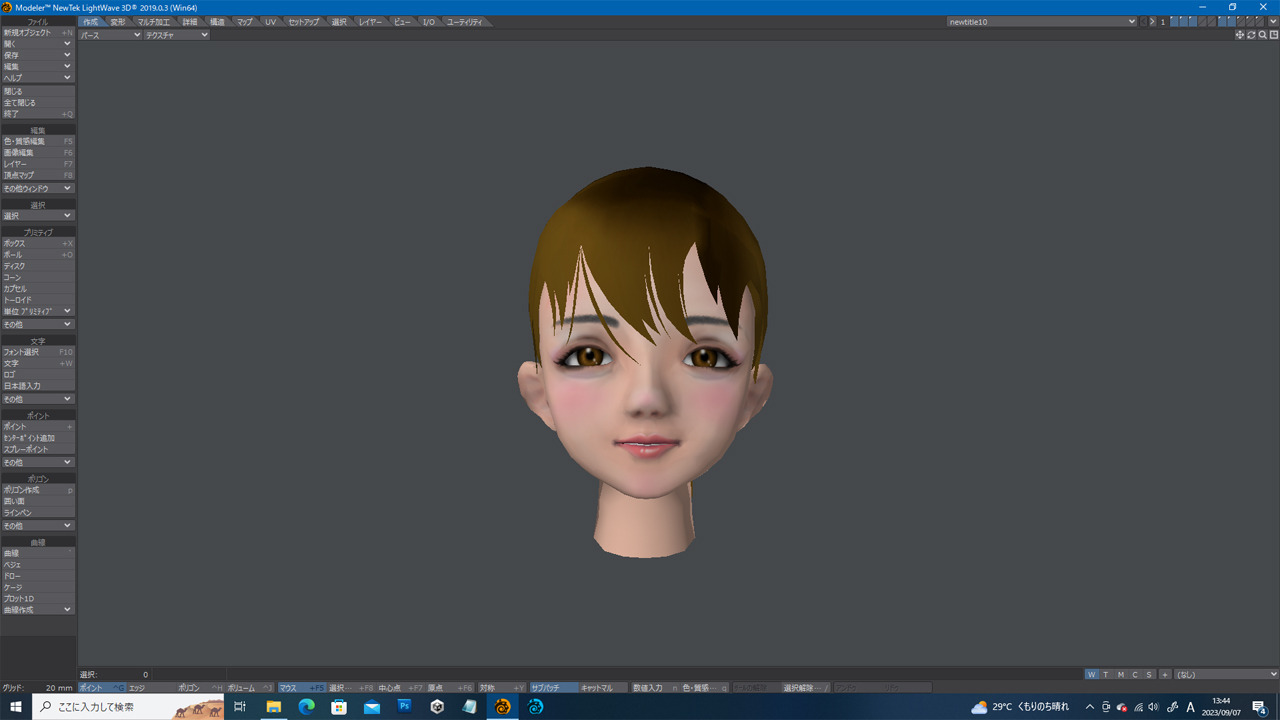Viewport: 1280px width, 720px height.
Task: Click the viewport pan (move) icon
Action: click(x=1240, y=35)
